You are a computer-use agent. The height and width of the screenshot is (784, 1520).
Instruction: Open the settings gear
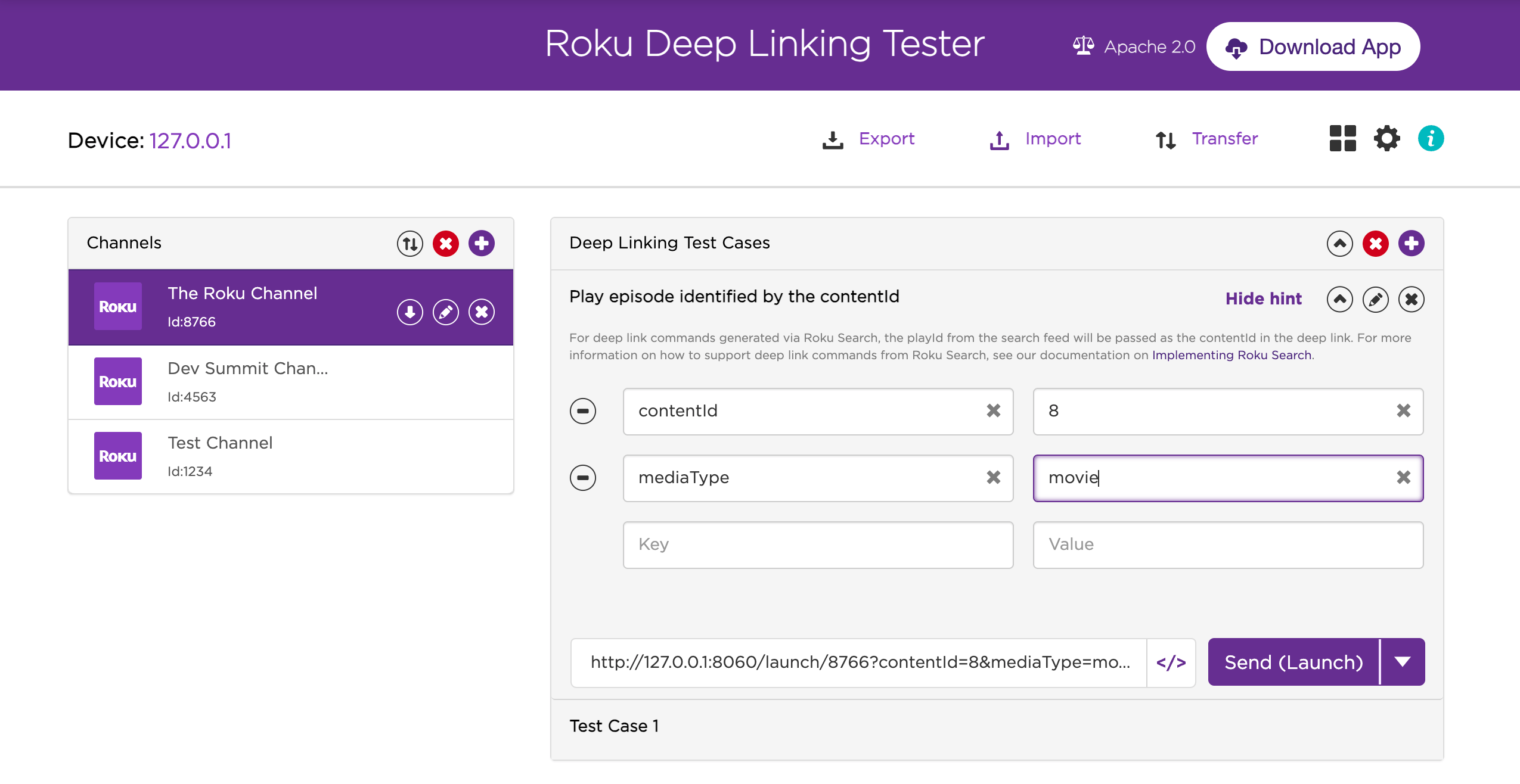[1387, 138]
